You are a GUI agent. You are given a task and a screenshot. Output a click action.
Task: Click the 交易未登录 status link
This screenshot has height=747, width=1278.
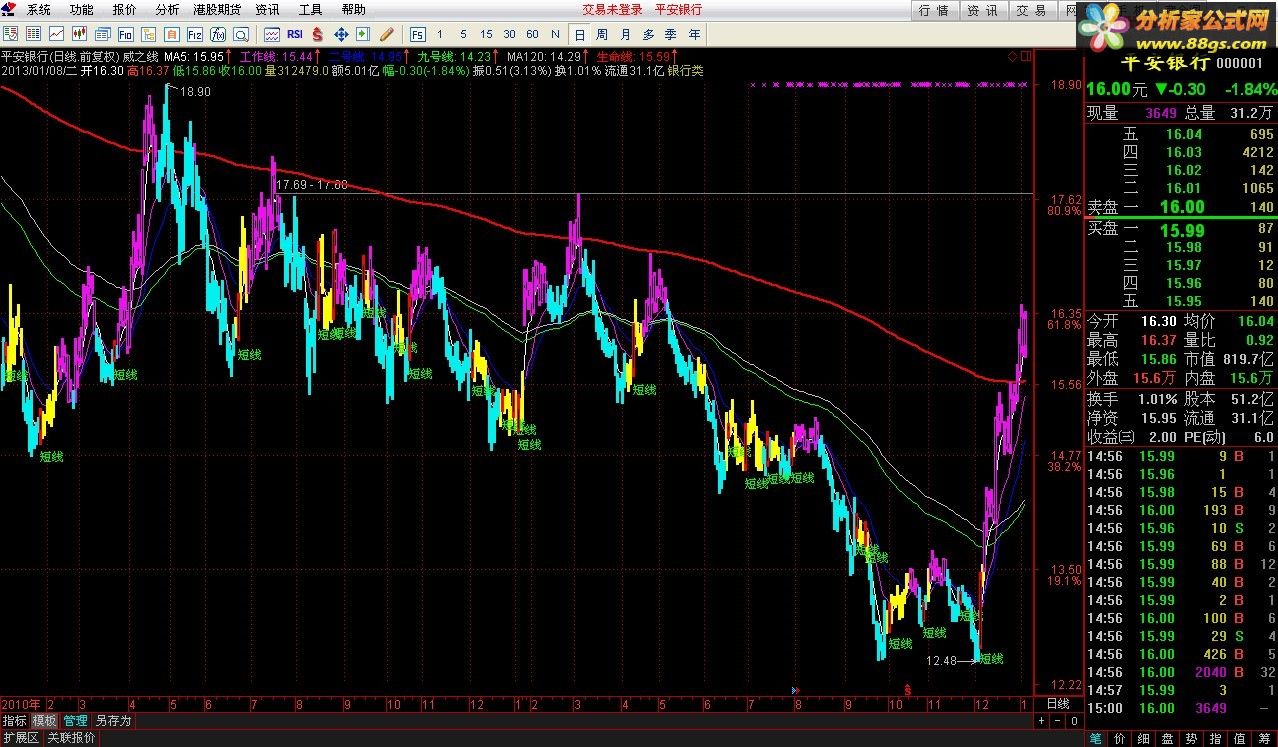[612, 9]
